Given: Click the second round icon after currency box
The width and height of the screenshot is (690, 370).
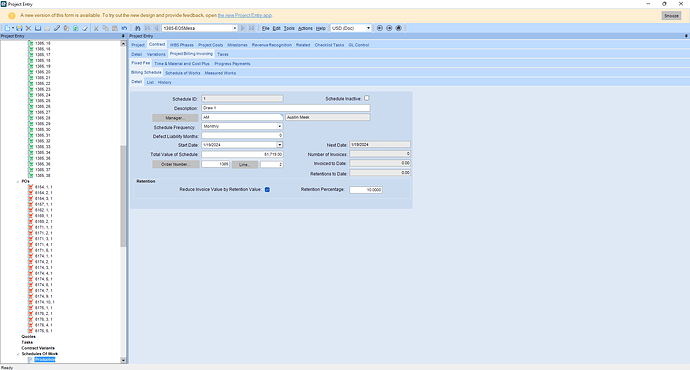Looking at the screenshot, I should (x=389, y=28).
